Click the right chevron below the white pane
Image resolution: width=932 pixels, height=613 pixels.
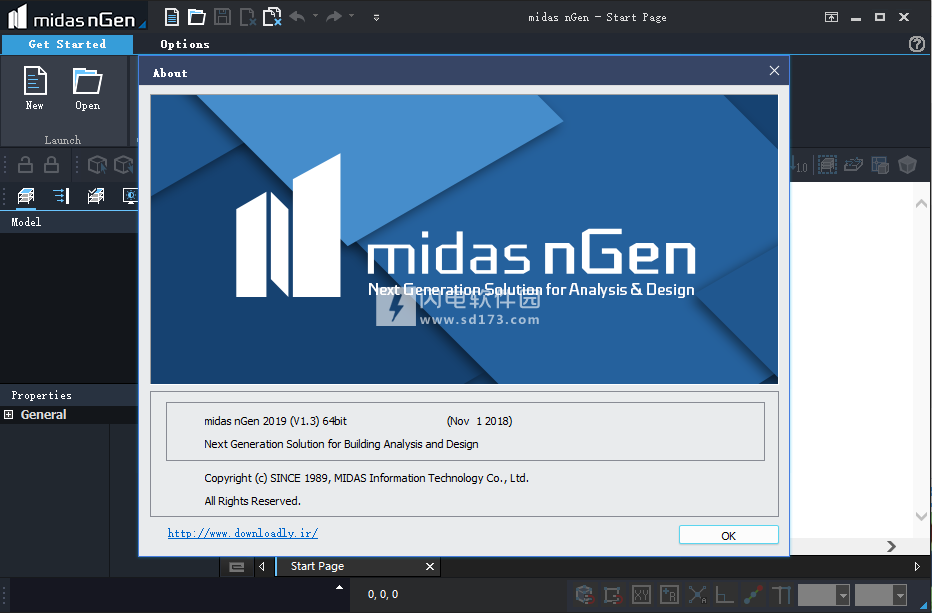pos(891,546)
